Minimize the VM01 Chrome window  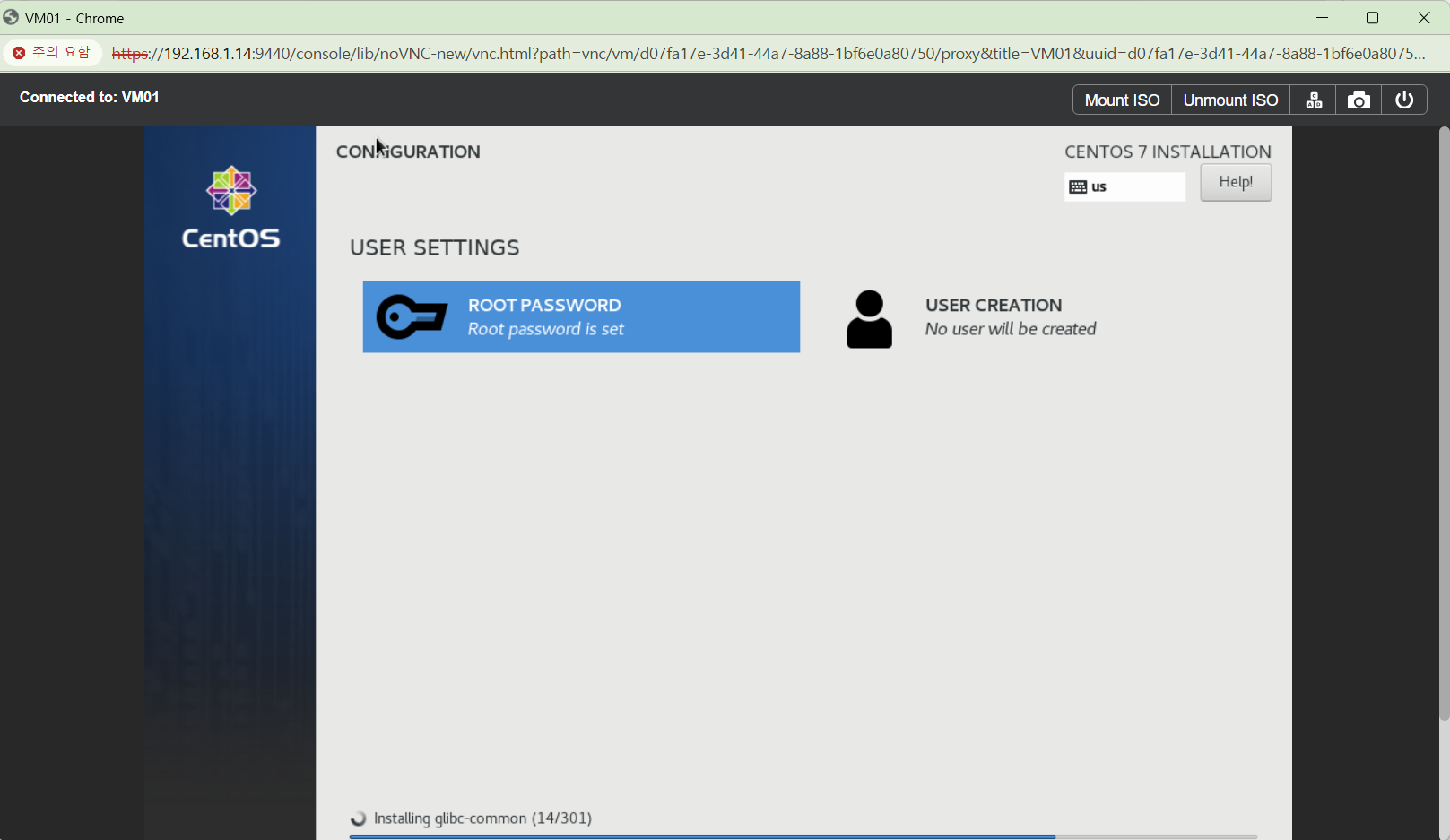click(x=1322, y=18)
